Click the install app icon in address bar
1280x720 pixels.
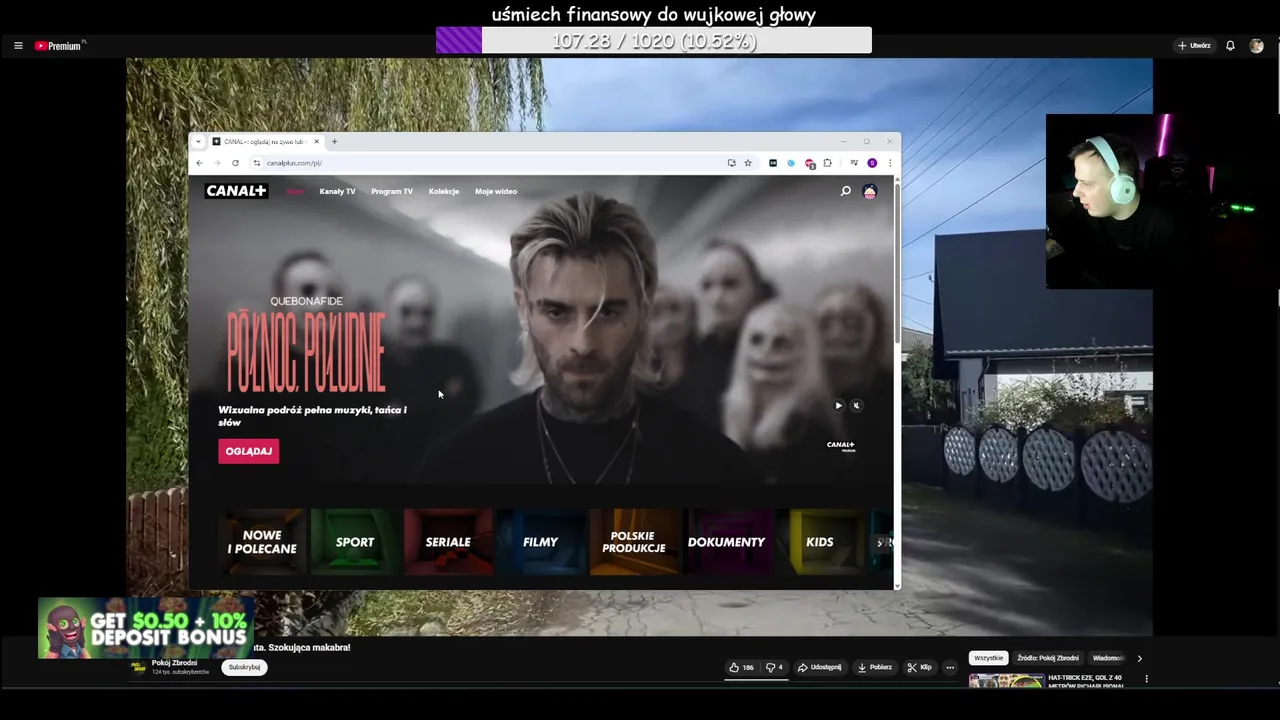[x=731, y=163]
